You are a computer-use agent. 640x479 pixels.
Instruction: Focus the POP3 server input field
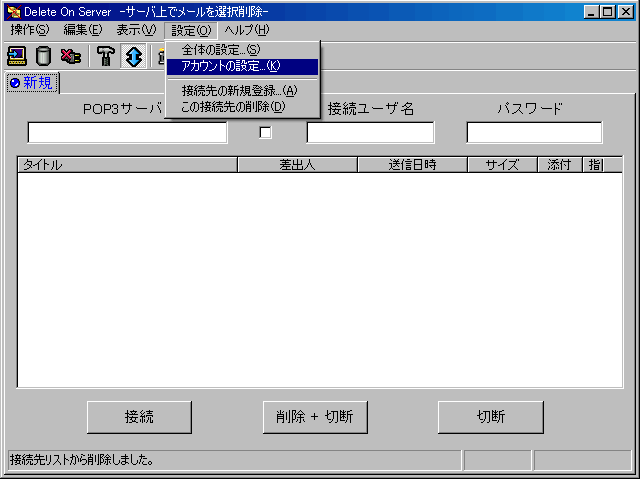point(127,133)
